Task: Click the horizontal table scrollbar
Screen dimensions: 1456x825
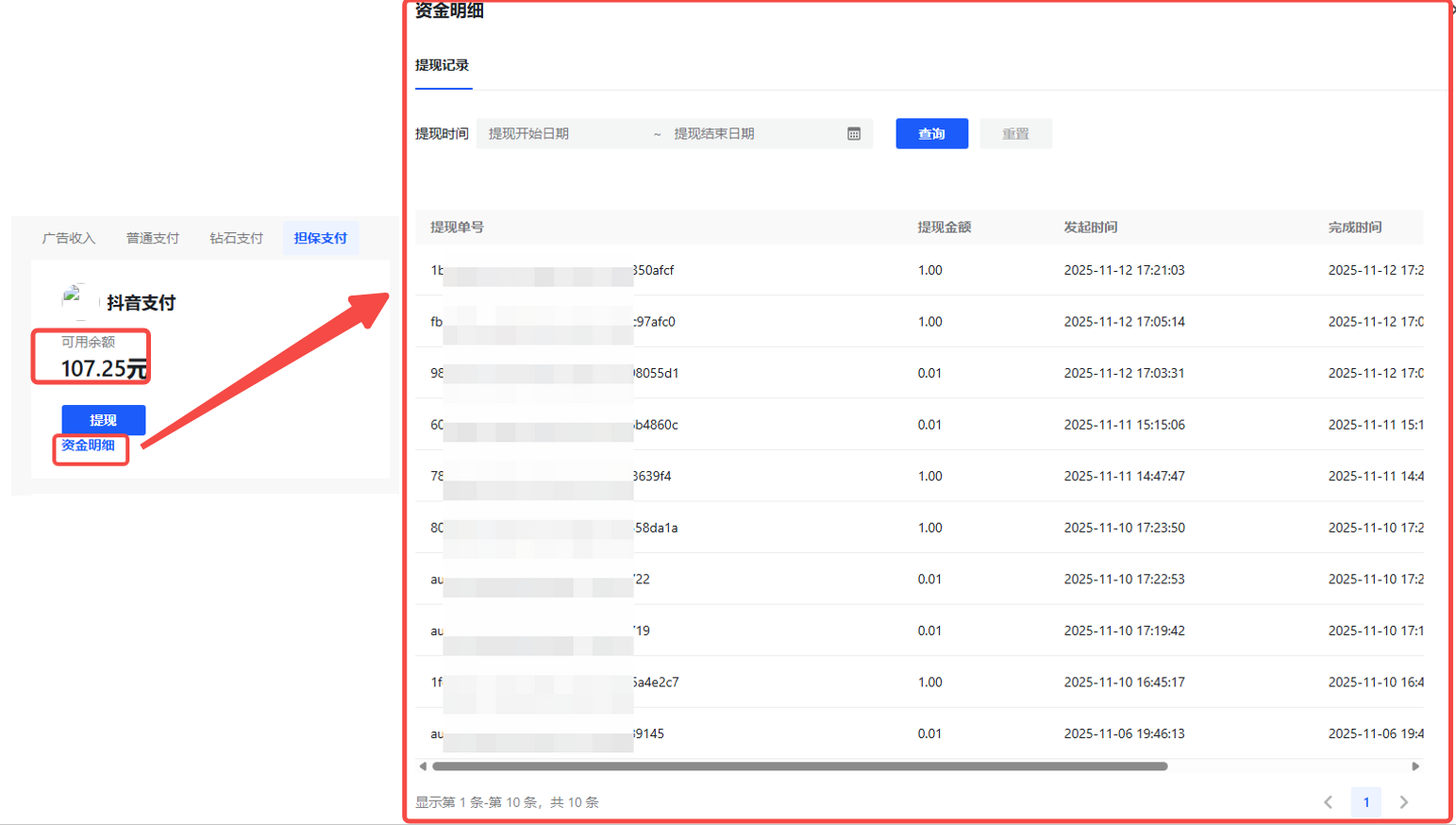Action: 799,766
